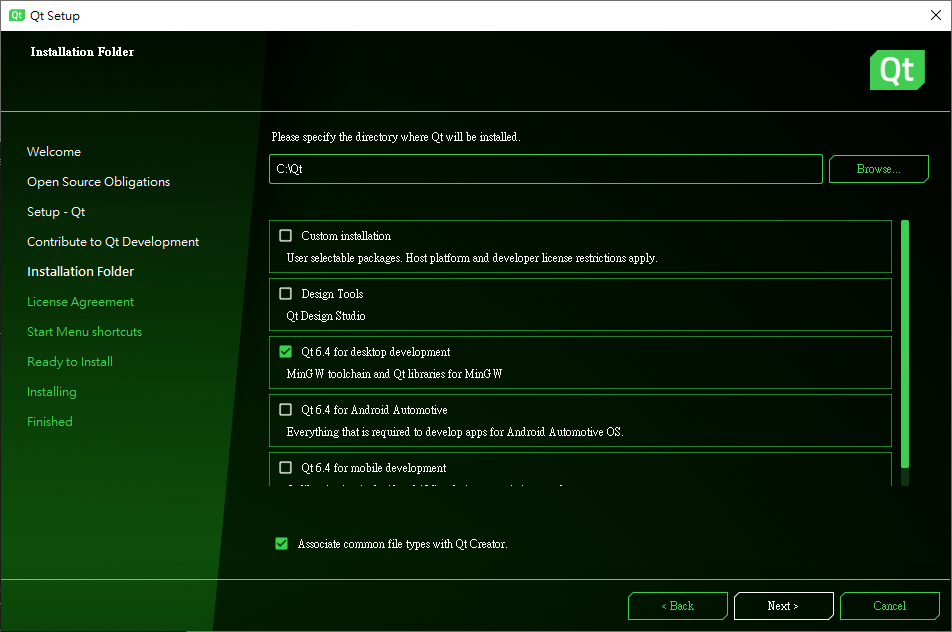952x632 pixels.
Task: Click the Browse... button
Action: (x=879, y=169)
